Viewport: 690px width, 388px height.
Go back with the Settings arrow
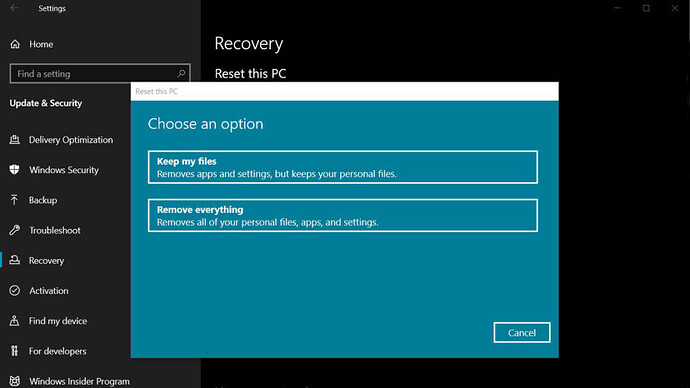15,8
